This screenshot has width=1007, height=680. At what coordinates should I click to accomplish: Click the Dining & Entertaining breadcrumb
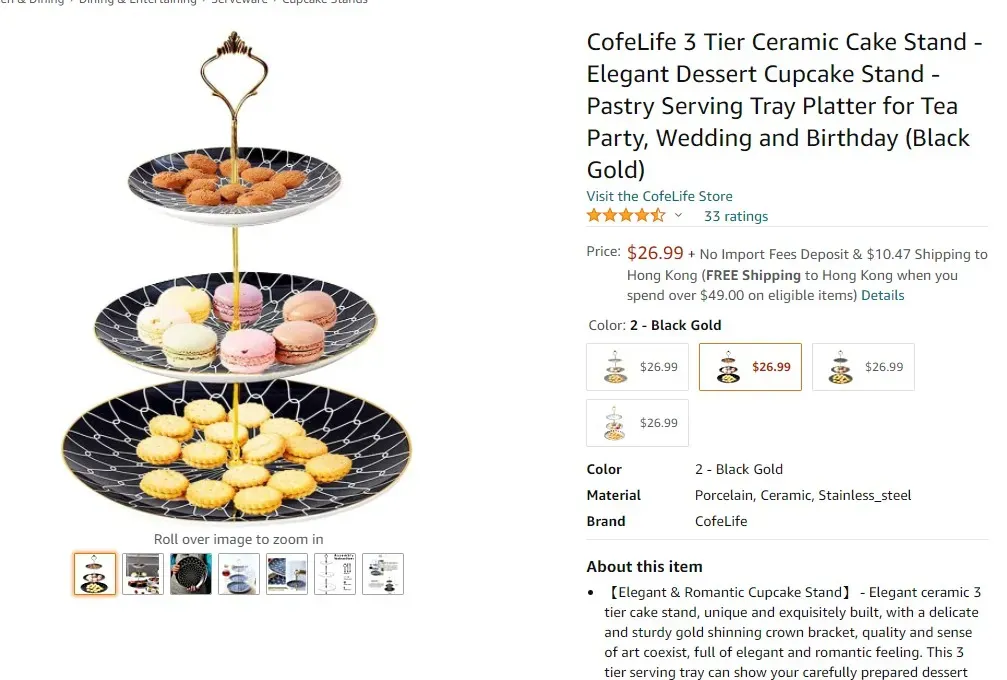(x=137, y=2)
